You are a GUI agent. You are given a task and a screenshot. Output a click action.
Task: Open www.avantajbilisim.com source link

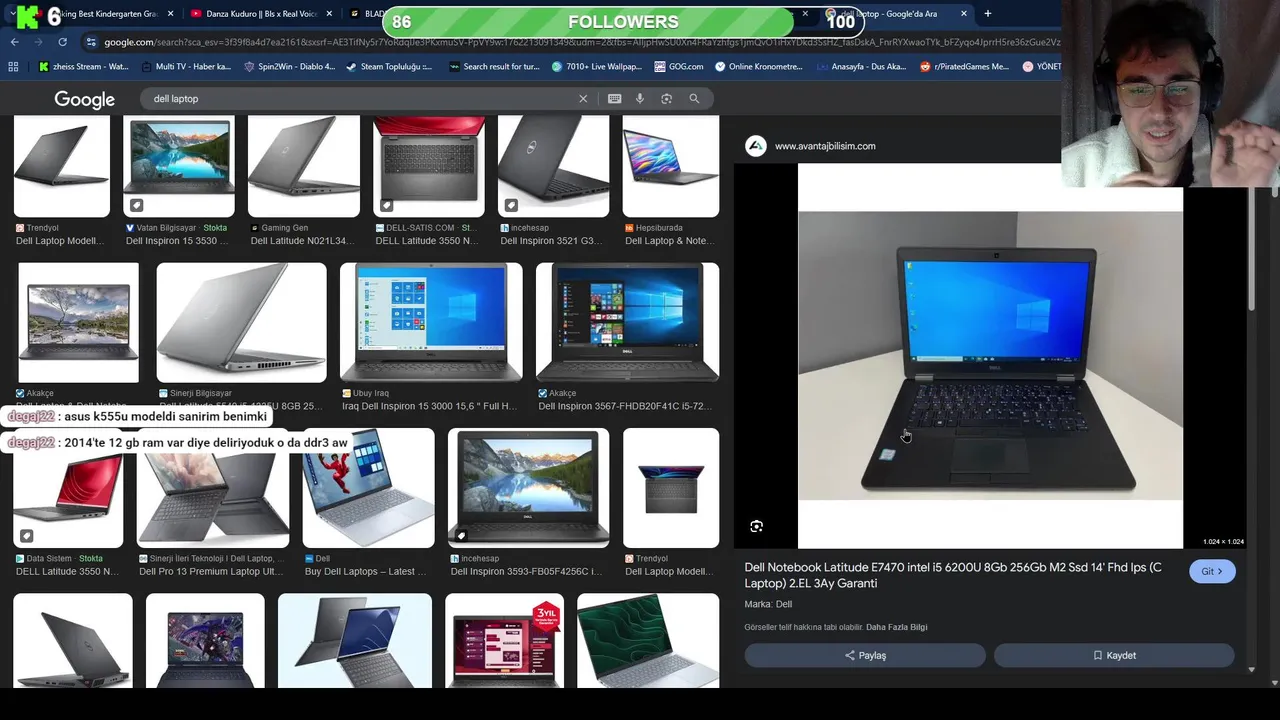click(x=825, y=146)
